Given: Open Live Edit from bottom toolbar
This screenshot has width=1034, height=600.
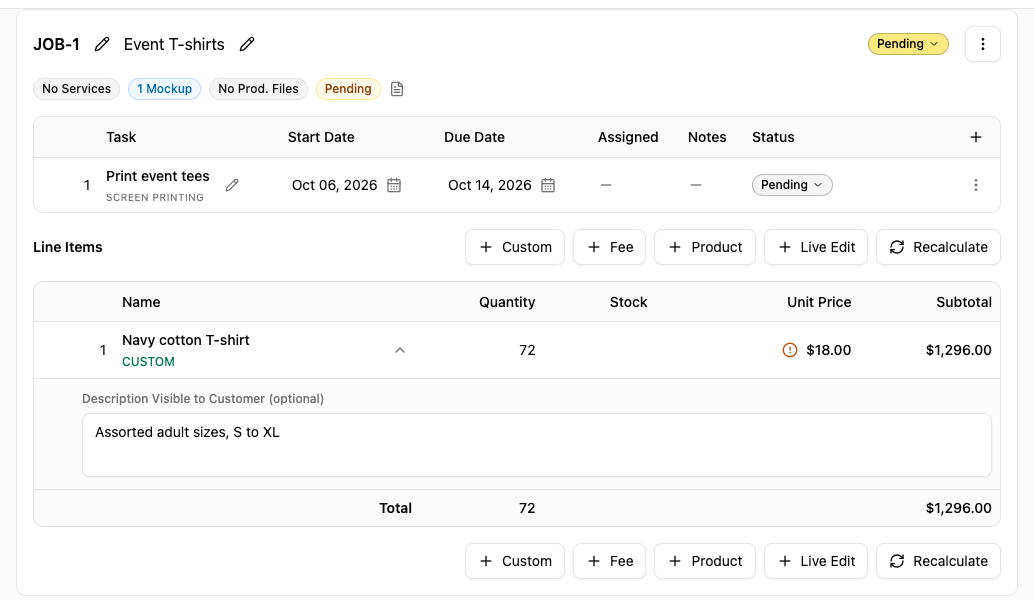Looking at the screenshot, I should (x=816, y=561).
